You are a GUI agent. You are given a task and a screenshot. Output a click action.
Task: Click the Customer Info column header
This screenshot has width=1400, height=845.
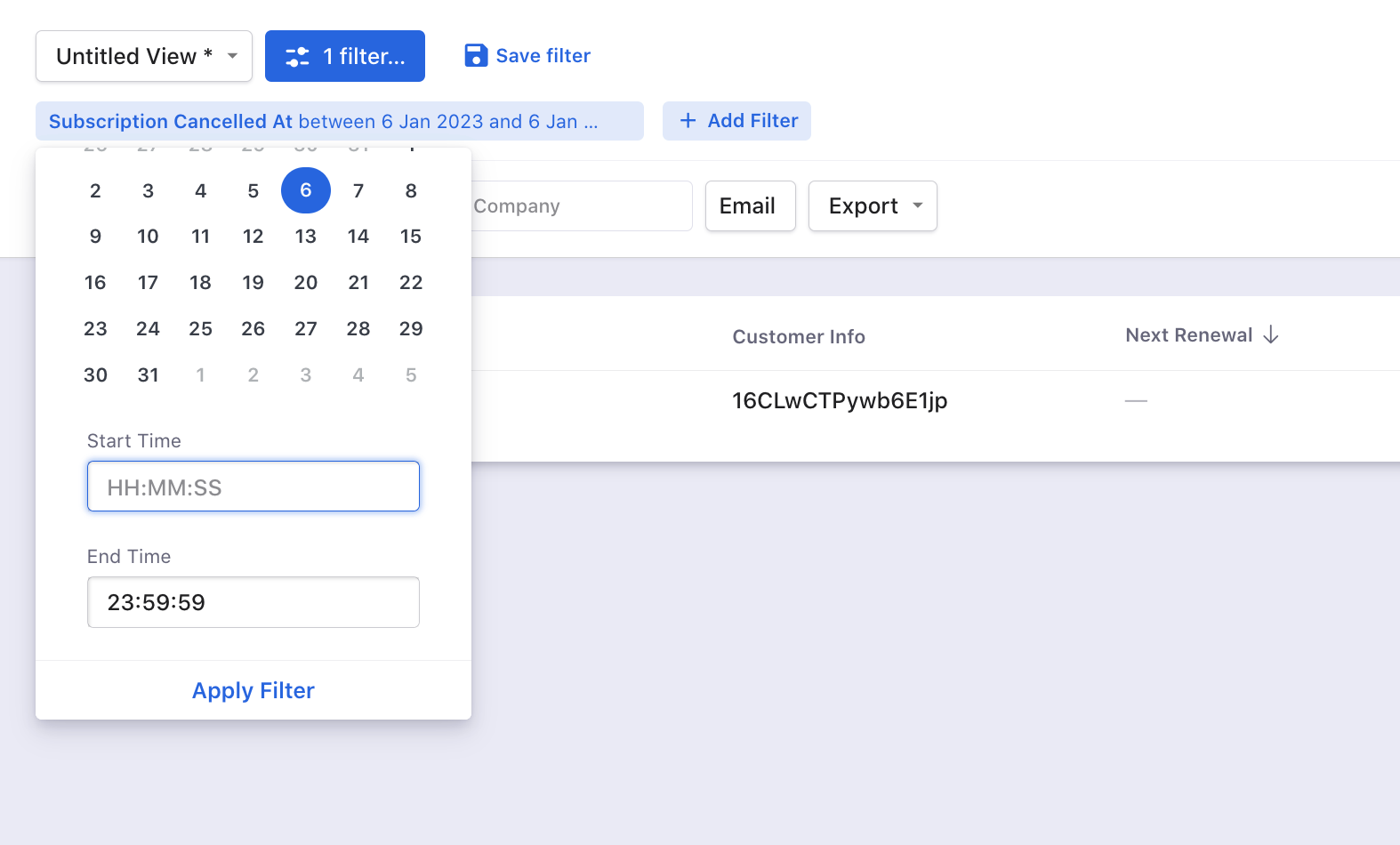(798, 337)
